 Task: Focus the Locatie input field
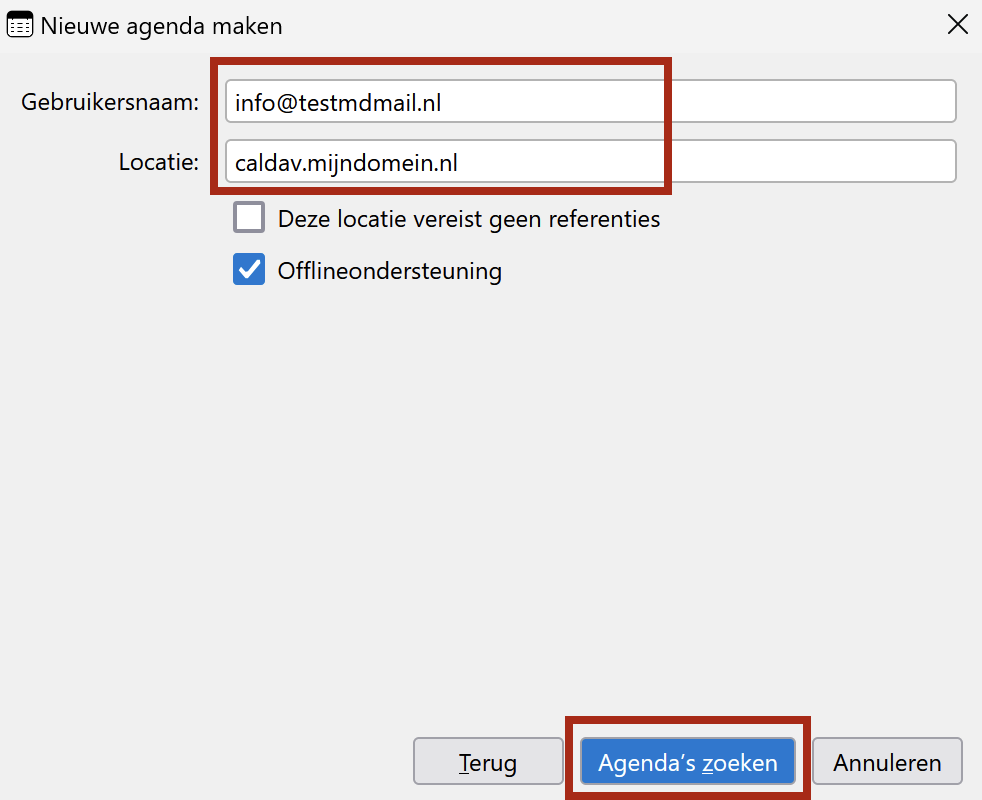pos(590,162)
